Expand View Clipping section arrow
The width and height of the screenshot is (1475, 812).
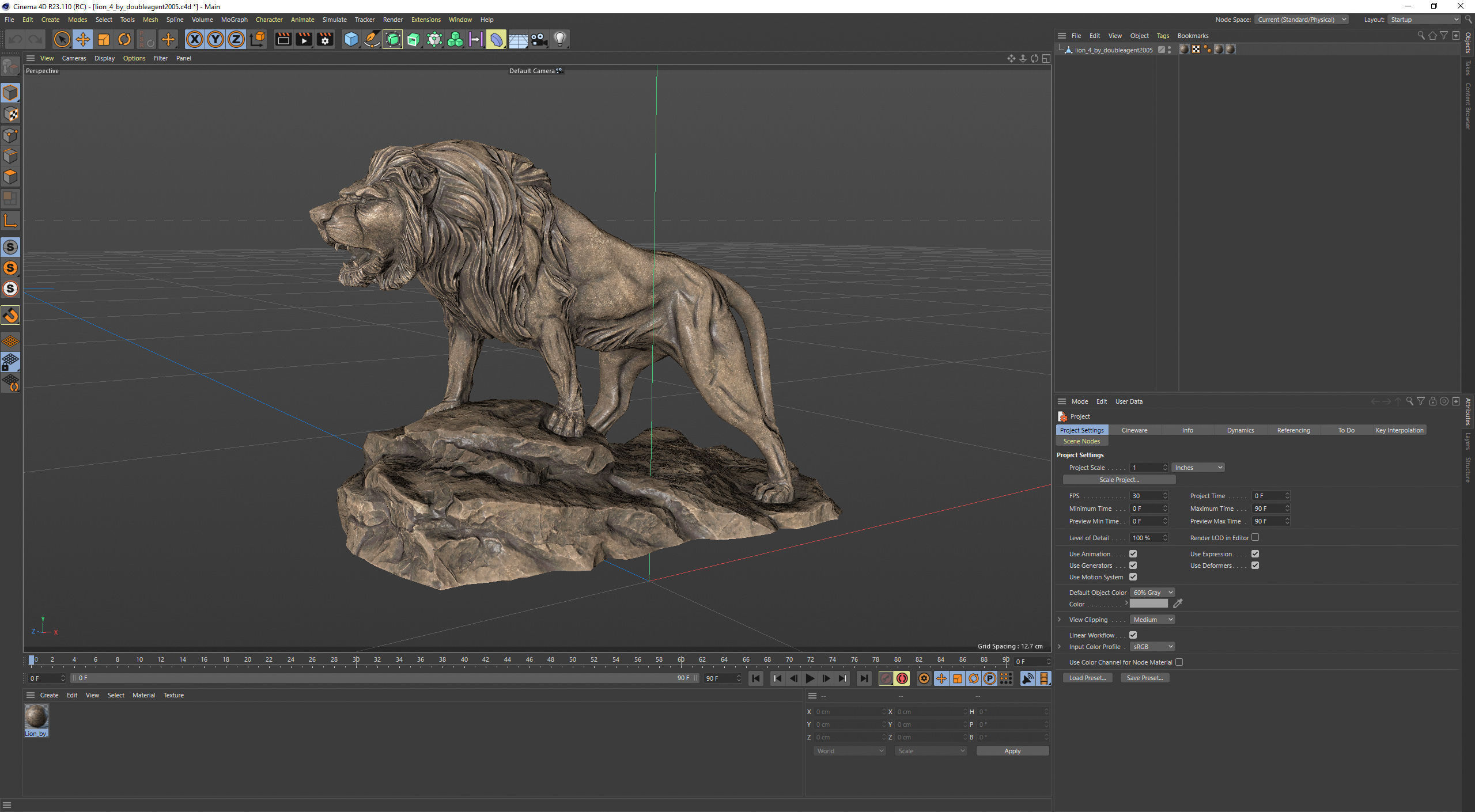tap(1059, 620)
